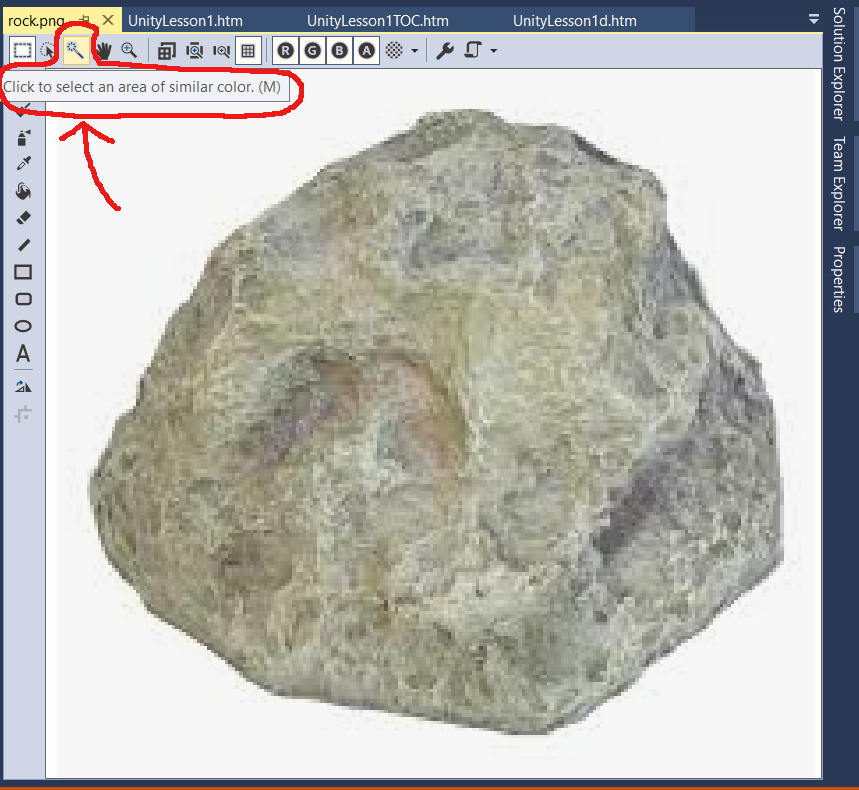Select the Fill paint bucket tool
Screen dimensions: 859x790
pyautogui.click(x=23, y=191)
